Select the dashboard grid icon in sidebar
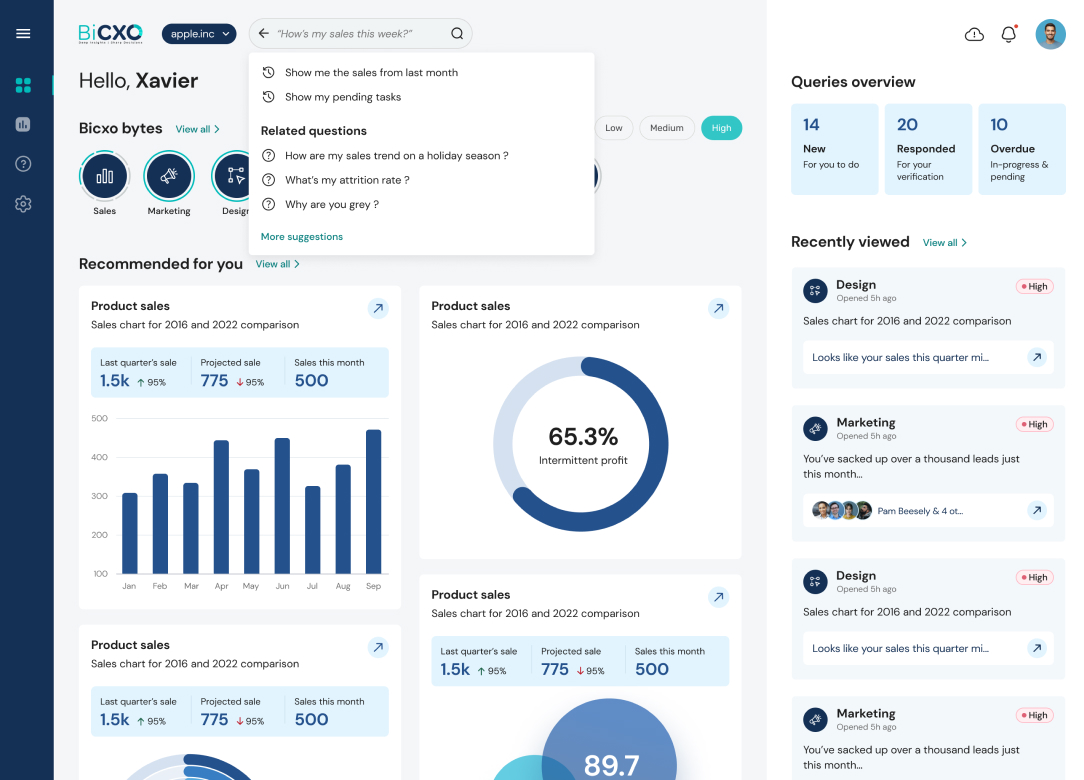The image size is (1084, 780). (23, 85)
